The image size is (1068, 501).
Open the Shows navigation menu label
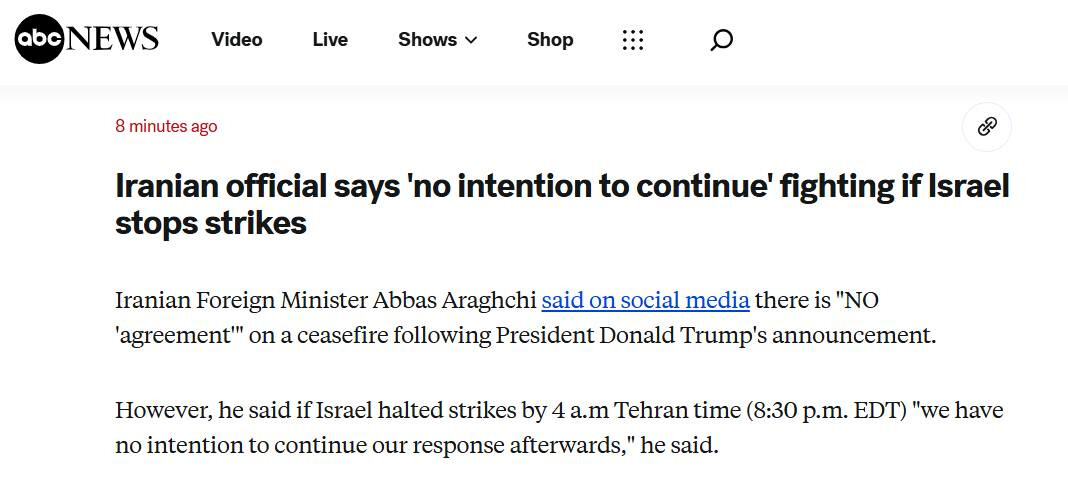point(427,40)
